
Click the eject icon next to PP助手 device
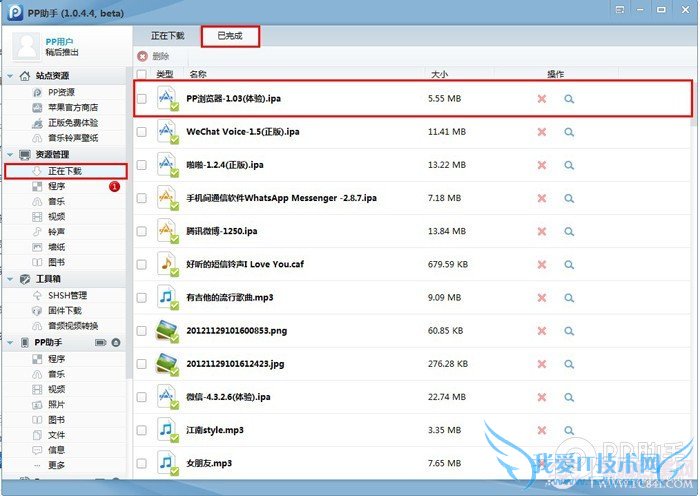click(116, 342)
